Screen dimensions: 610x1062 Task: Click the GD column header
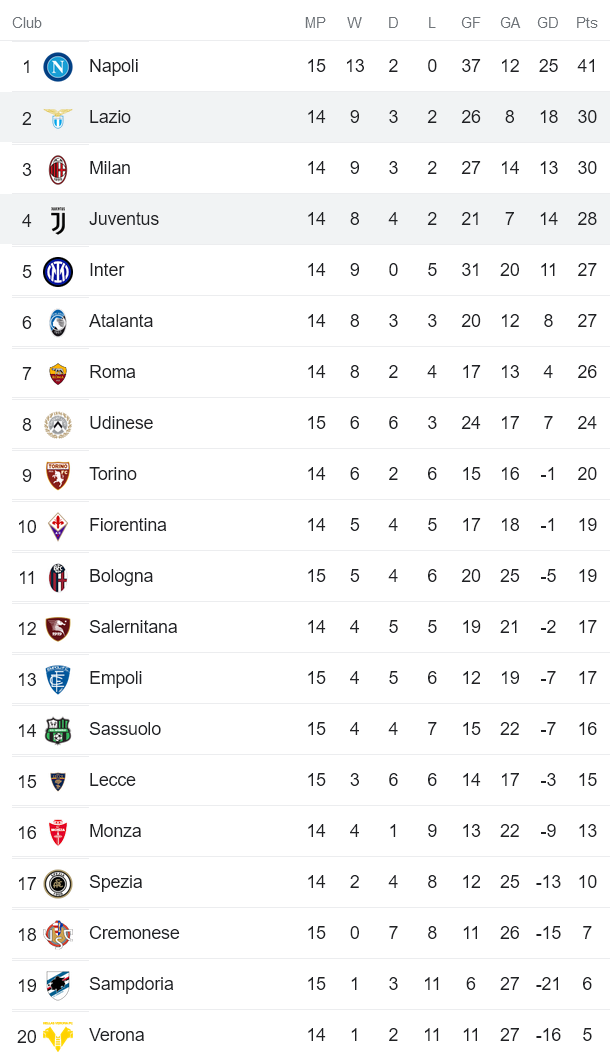click(548, 23)
